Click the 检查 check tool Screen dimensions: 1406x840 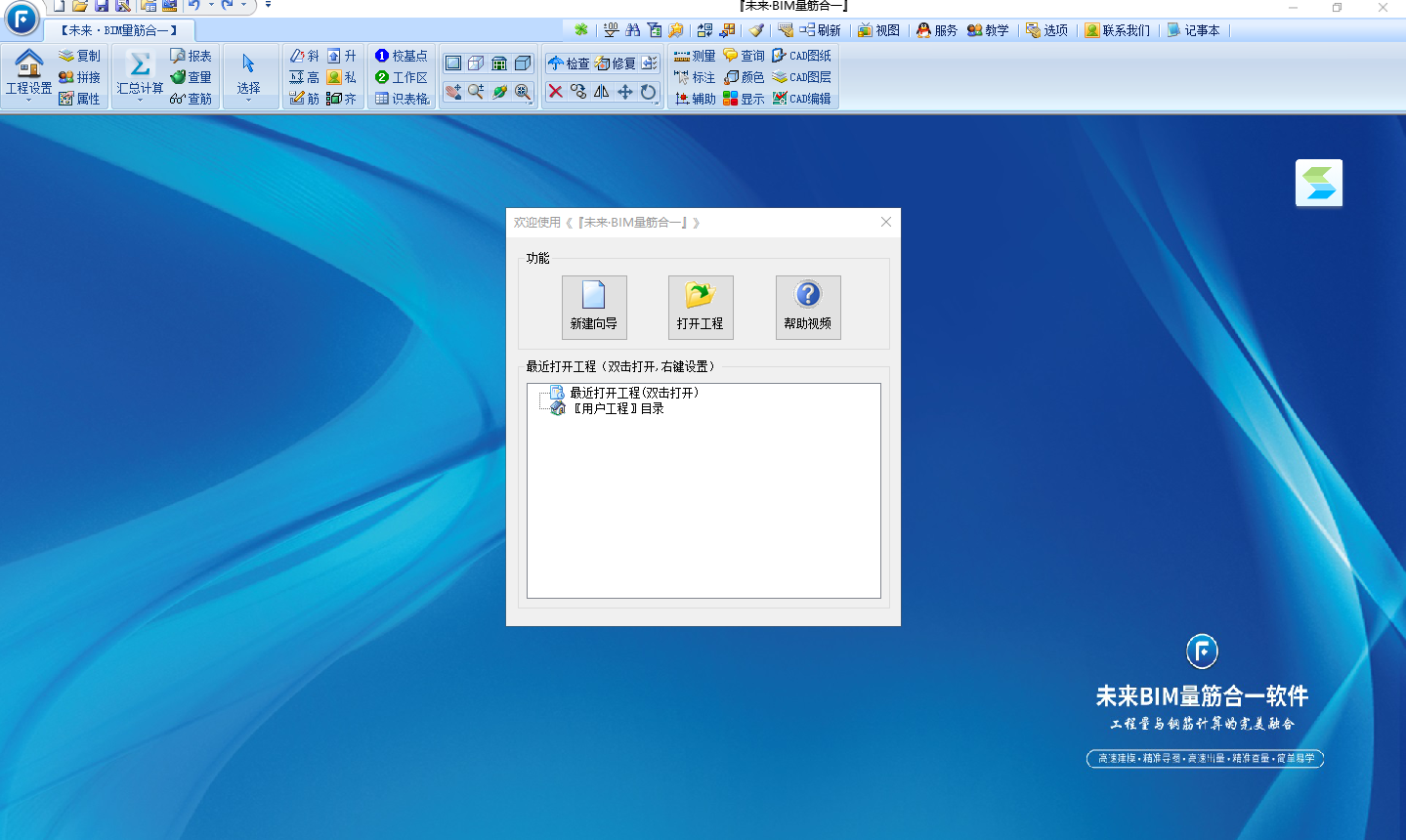pos(569,63)
